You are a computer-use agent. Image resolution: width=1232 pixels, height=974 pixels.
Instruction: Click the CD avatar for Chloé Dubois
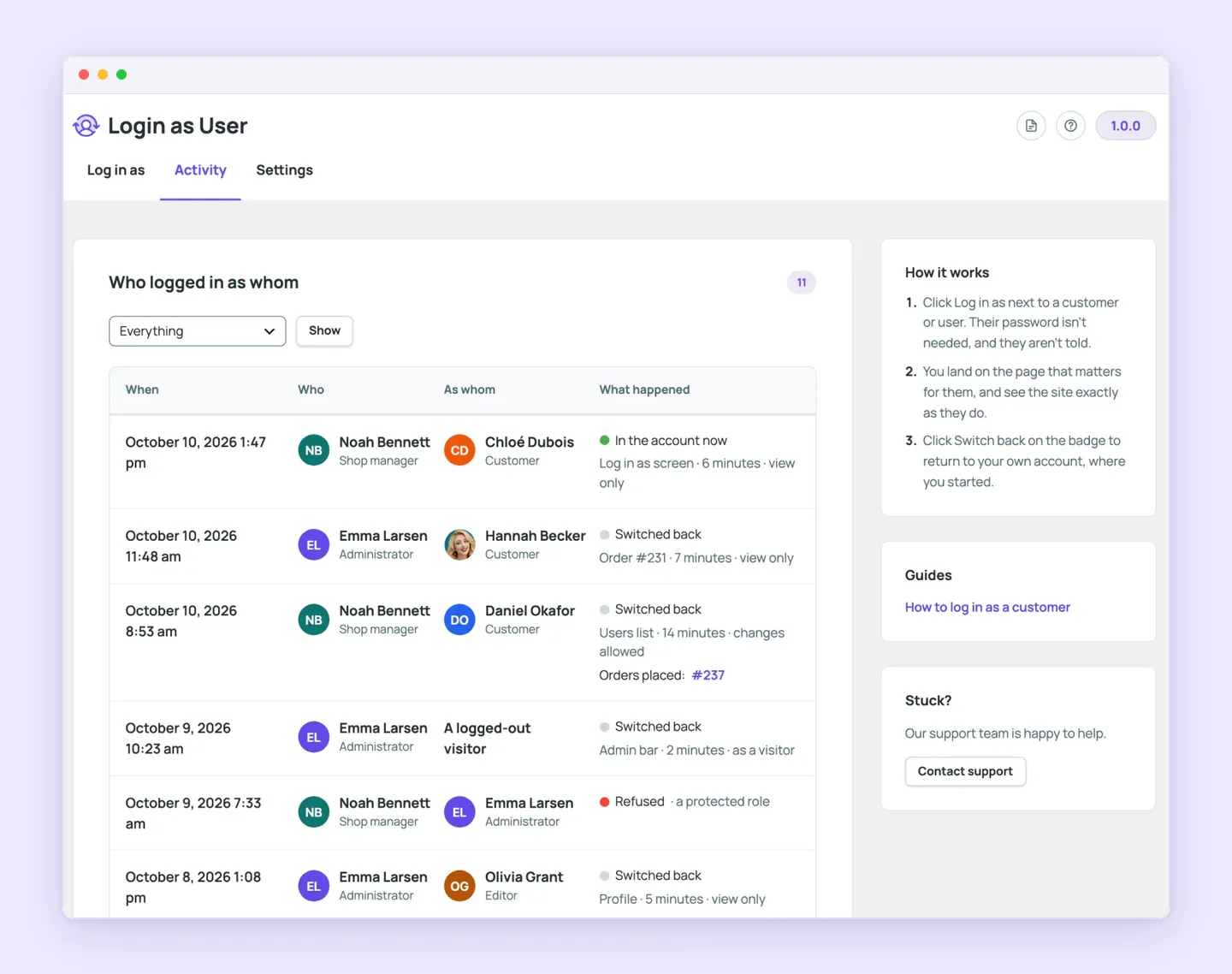point(459,450)
